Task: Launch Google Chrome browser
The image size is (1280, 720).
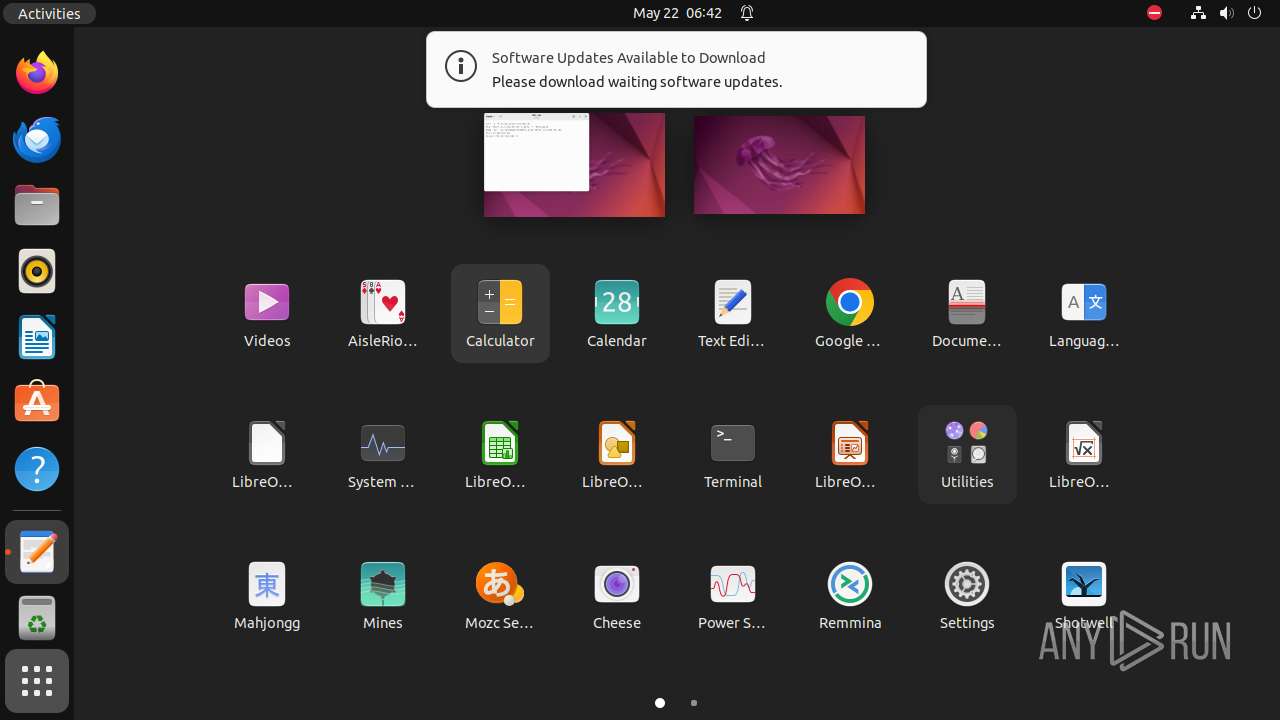Action: [850, 313]
